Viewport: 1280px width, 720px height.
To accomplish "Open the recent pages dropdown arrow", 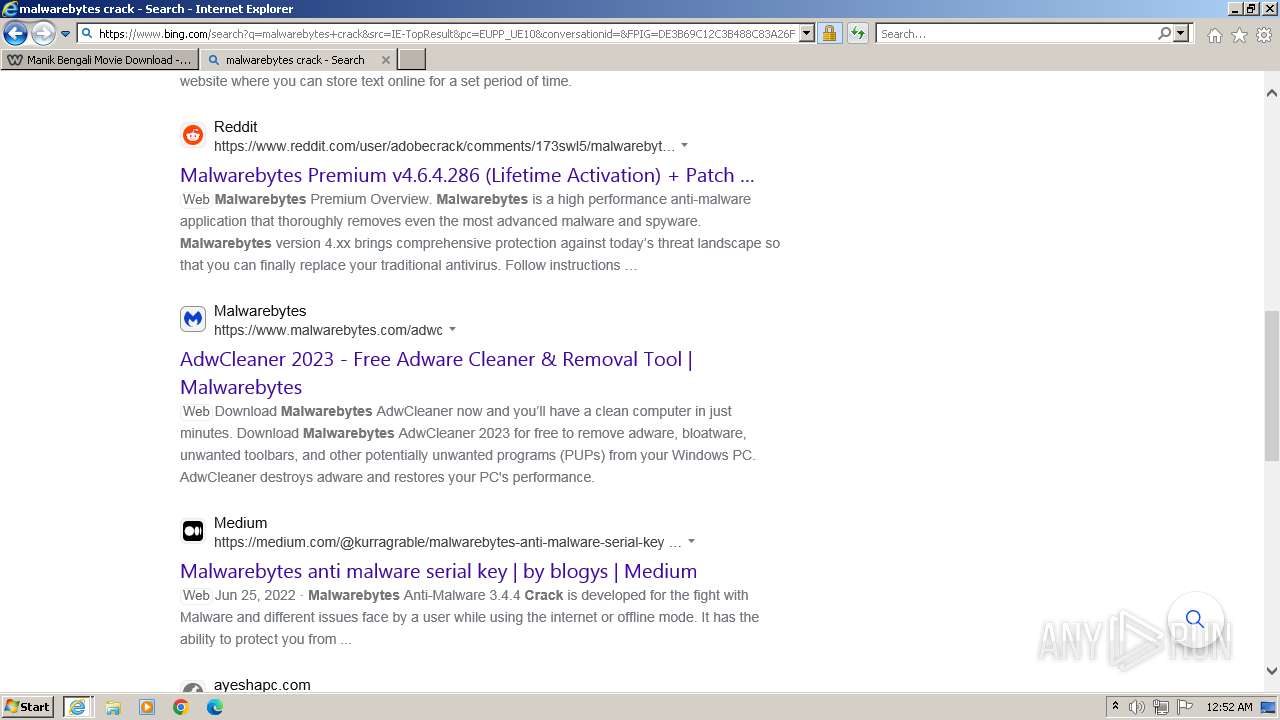I will (x=65, y=34).
